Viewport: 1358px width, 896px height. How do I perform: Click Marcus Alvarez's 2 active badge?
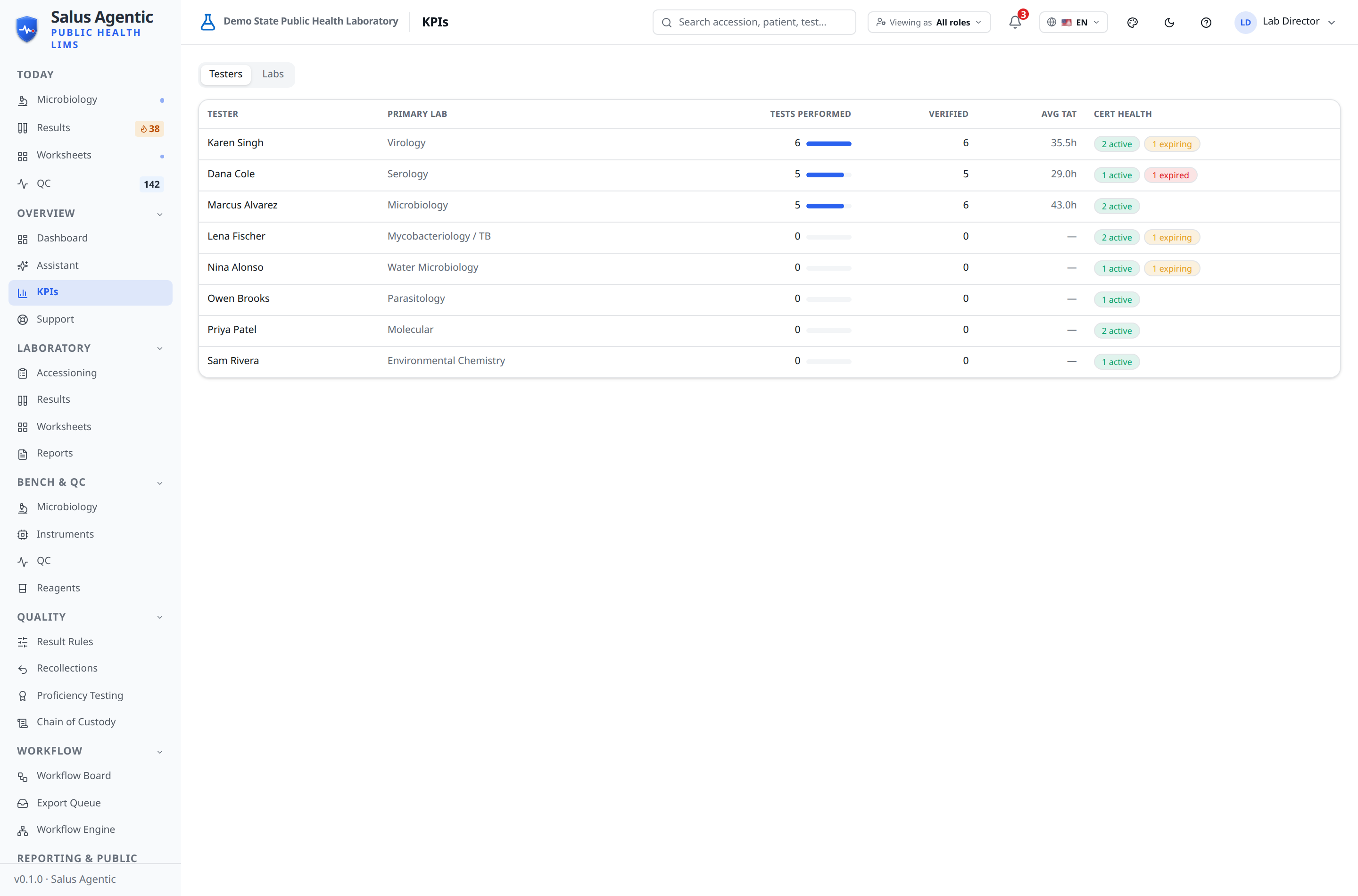coord(1116,206)
